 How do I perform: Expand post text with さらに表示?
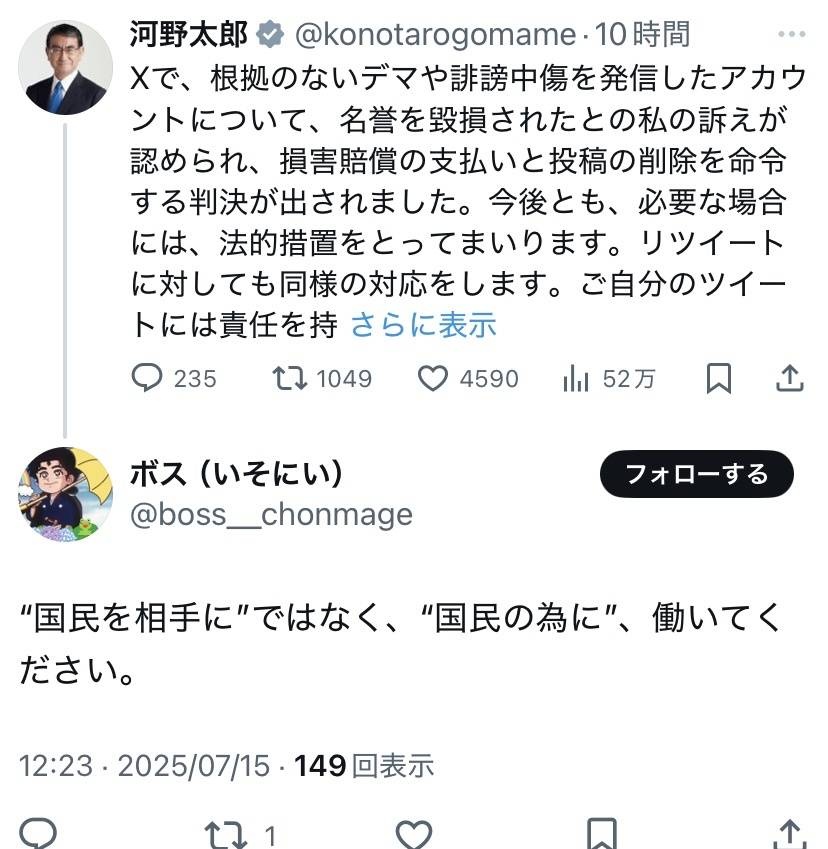[x=423, y=324]
